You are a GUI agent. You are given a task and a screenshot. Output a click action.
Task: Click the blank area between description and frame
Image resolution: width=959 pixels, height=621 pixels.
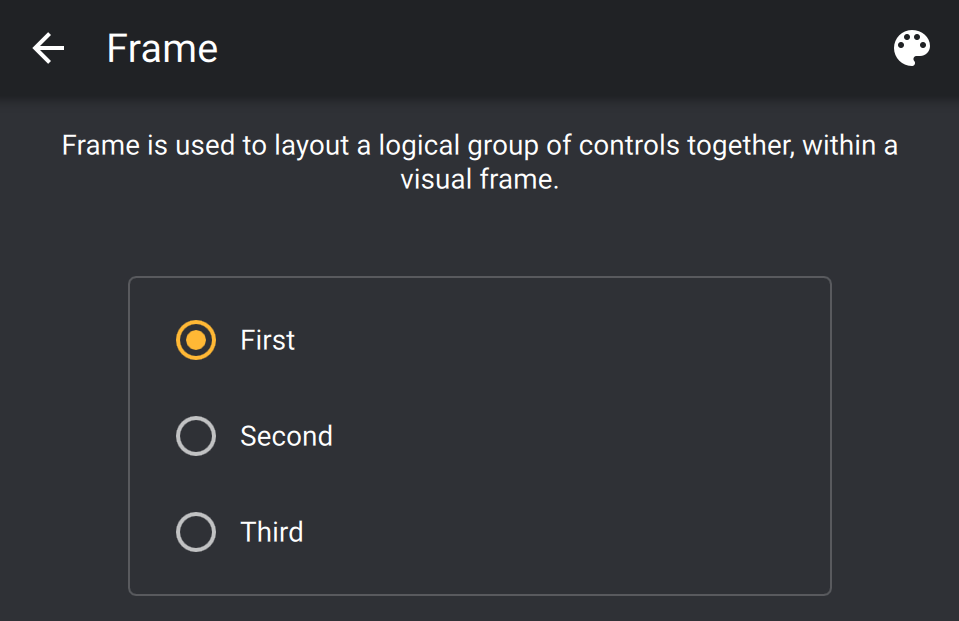pyautogui.click(x=480, y=236)
